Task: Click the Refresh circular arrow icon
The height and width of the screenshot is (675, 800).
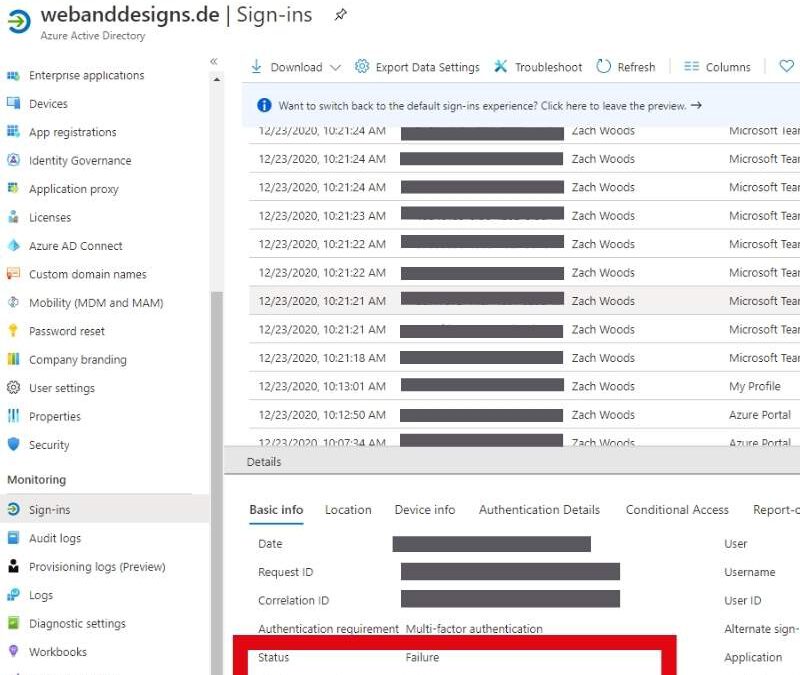Action: click(x=603, y=66)
